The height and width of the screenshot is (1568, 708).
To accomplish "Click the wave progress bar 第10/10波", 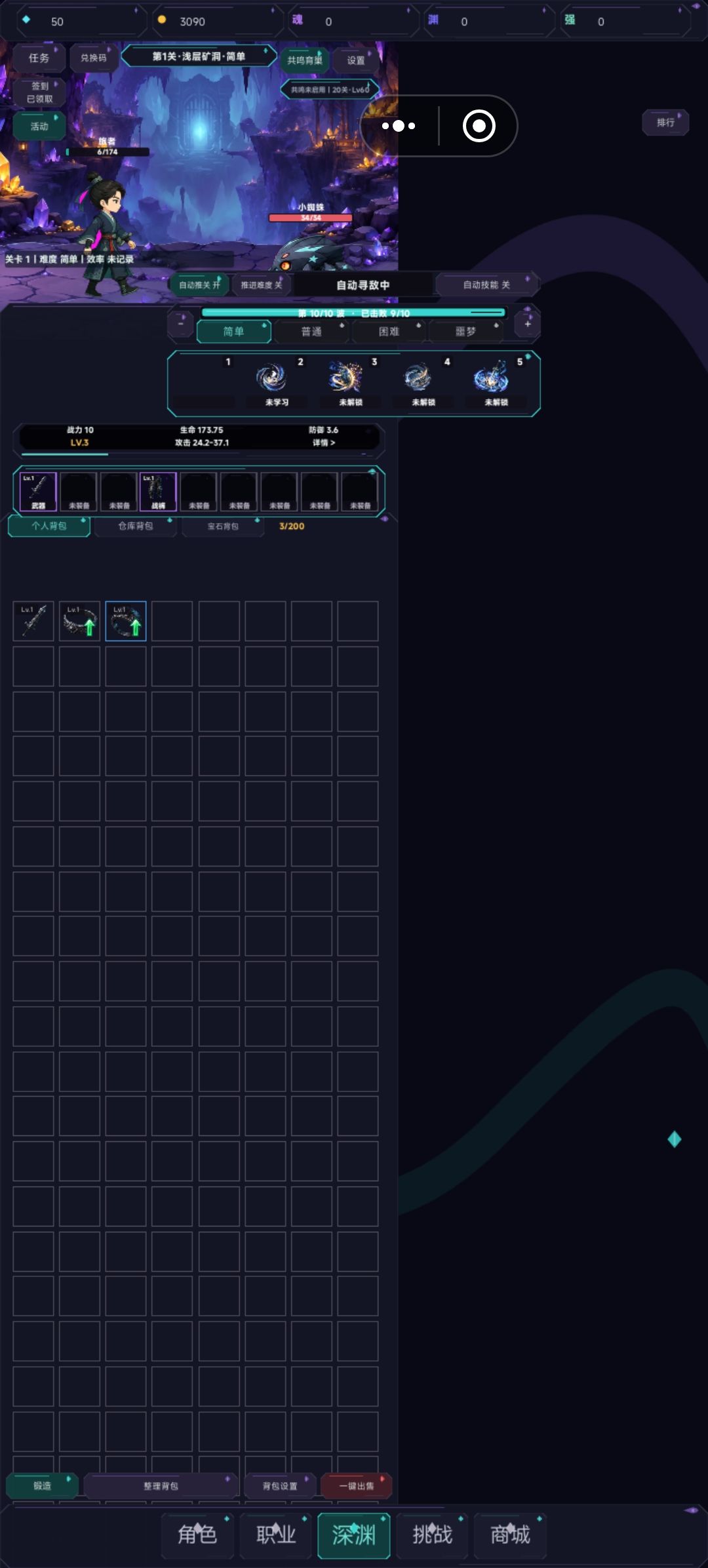I will 354,313.
